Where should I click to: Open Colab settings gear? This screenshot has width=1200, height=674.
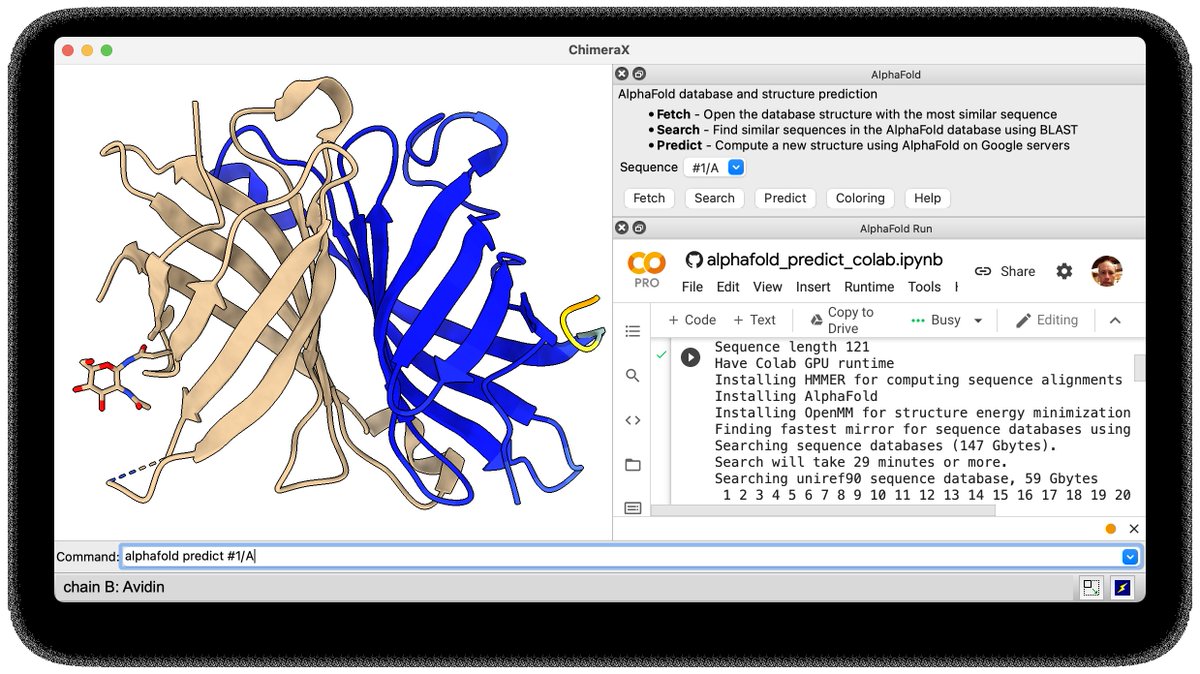pos(1064,271)
